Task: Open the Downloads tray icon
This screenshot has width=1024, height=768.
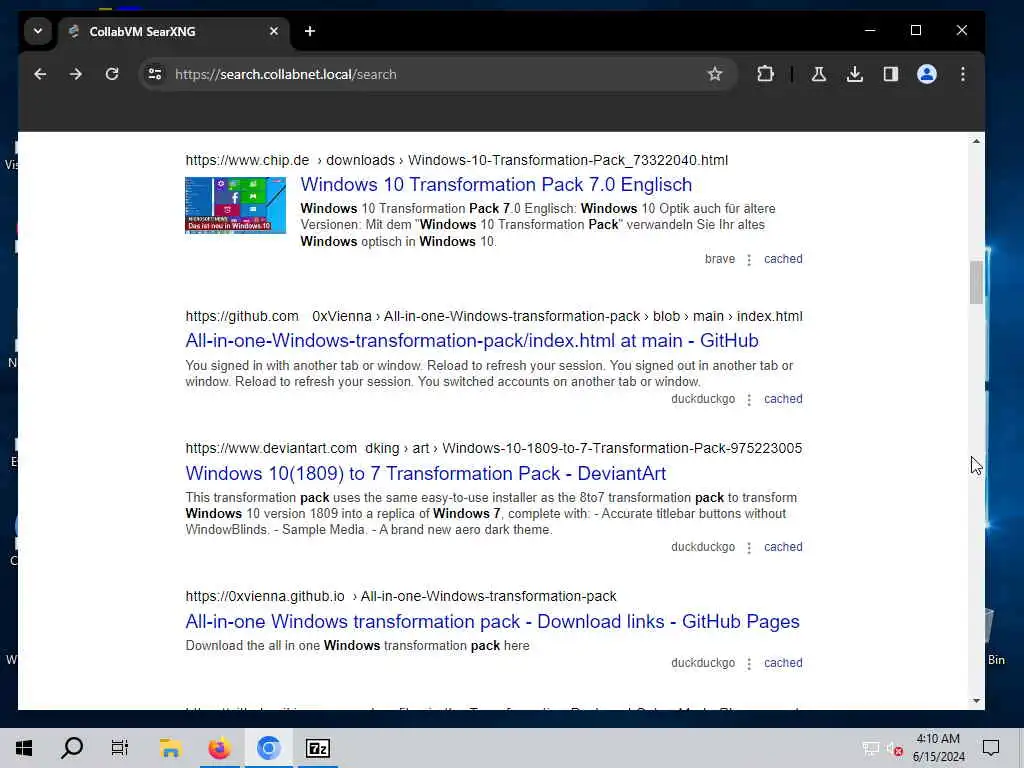Action: (x=854, y=74)
